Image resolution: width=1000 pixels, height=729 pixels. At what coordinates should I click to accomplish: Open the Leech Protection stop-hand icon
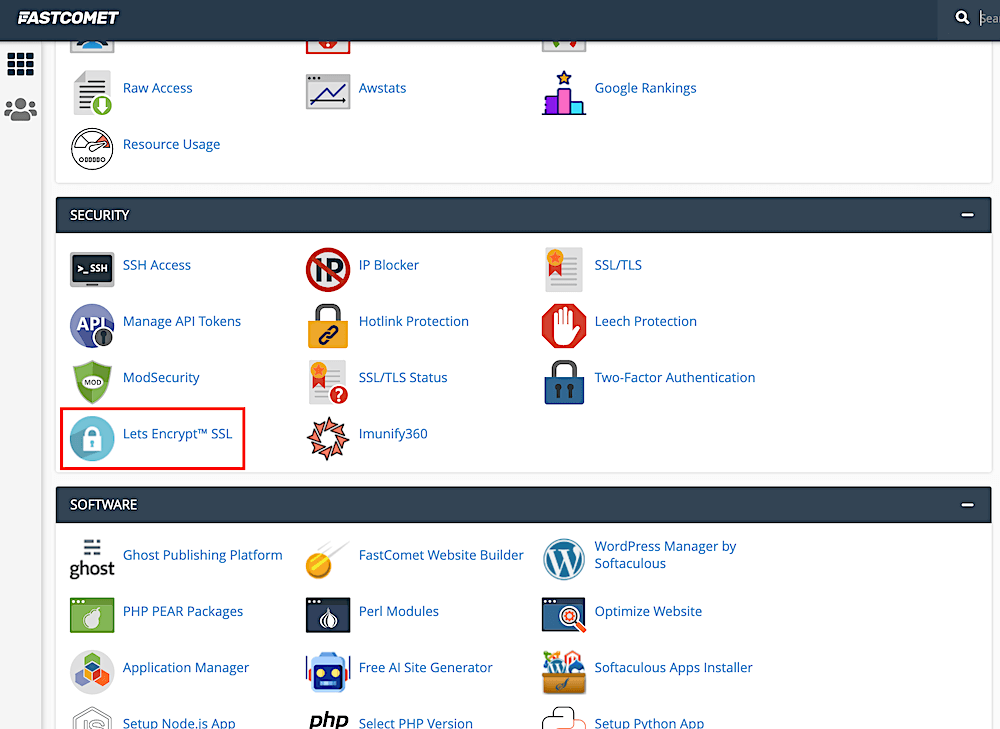(564, 325)
